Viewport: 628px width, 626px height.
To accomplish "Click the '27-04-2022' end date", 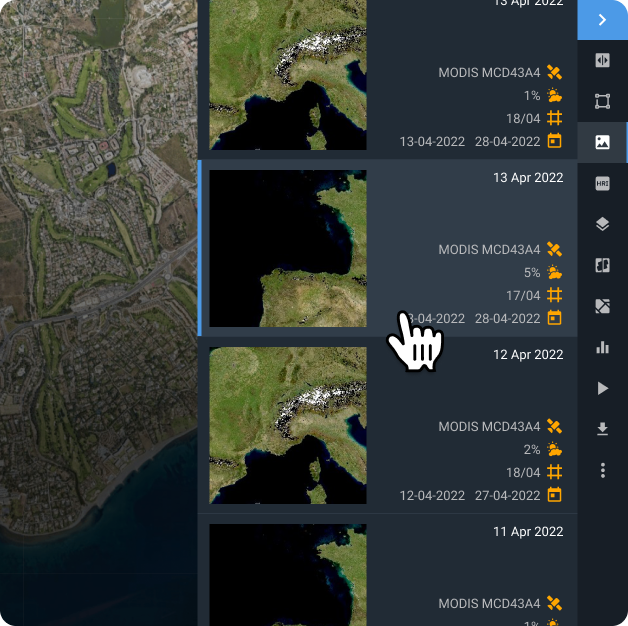I will tap(507, 496).
